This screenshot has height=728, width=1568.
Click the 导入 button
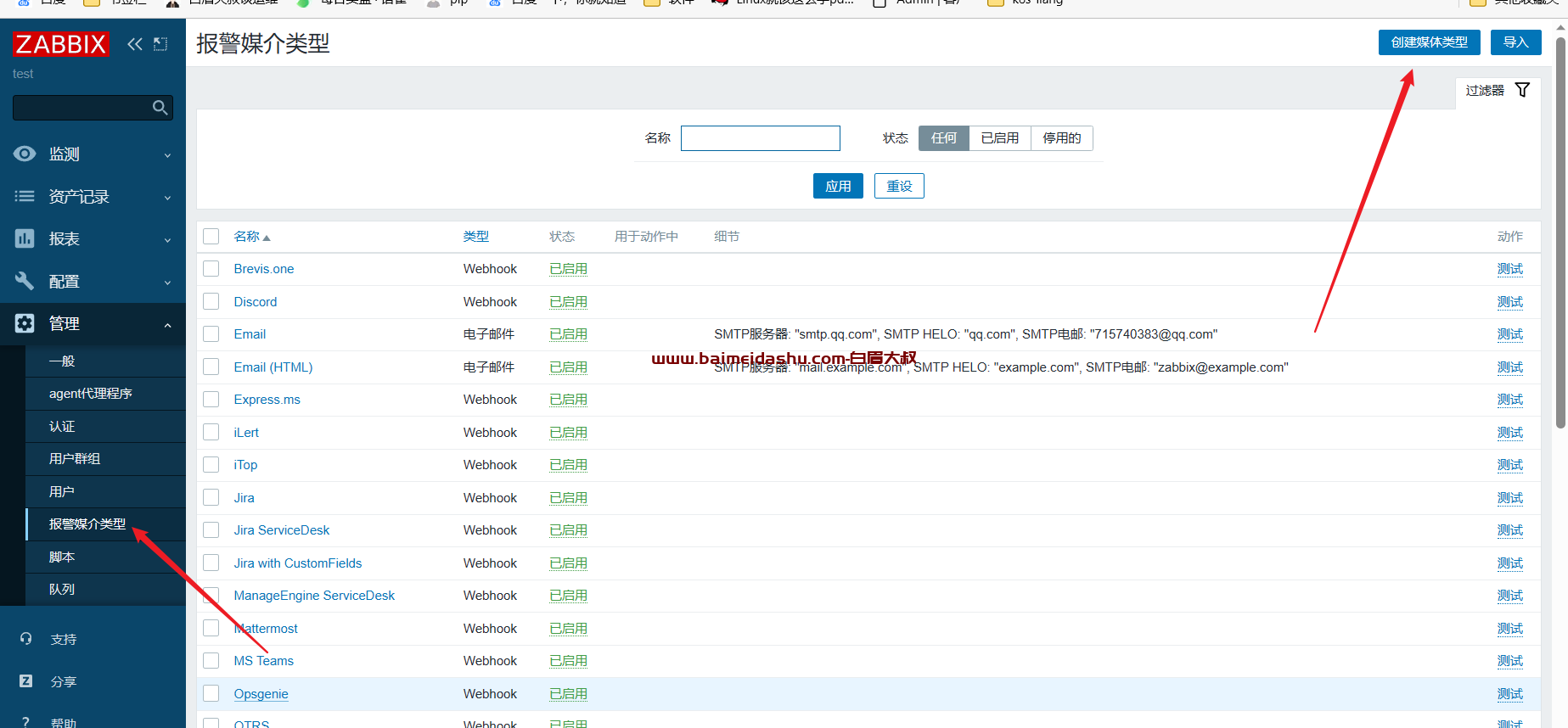click(1515, 42)
